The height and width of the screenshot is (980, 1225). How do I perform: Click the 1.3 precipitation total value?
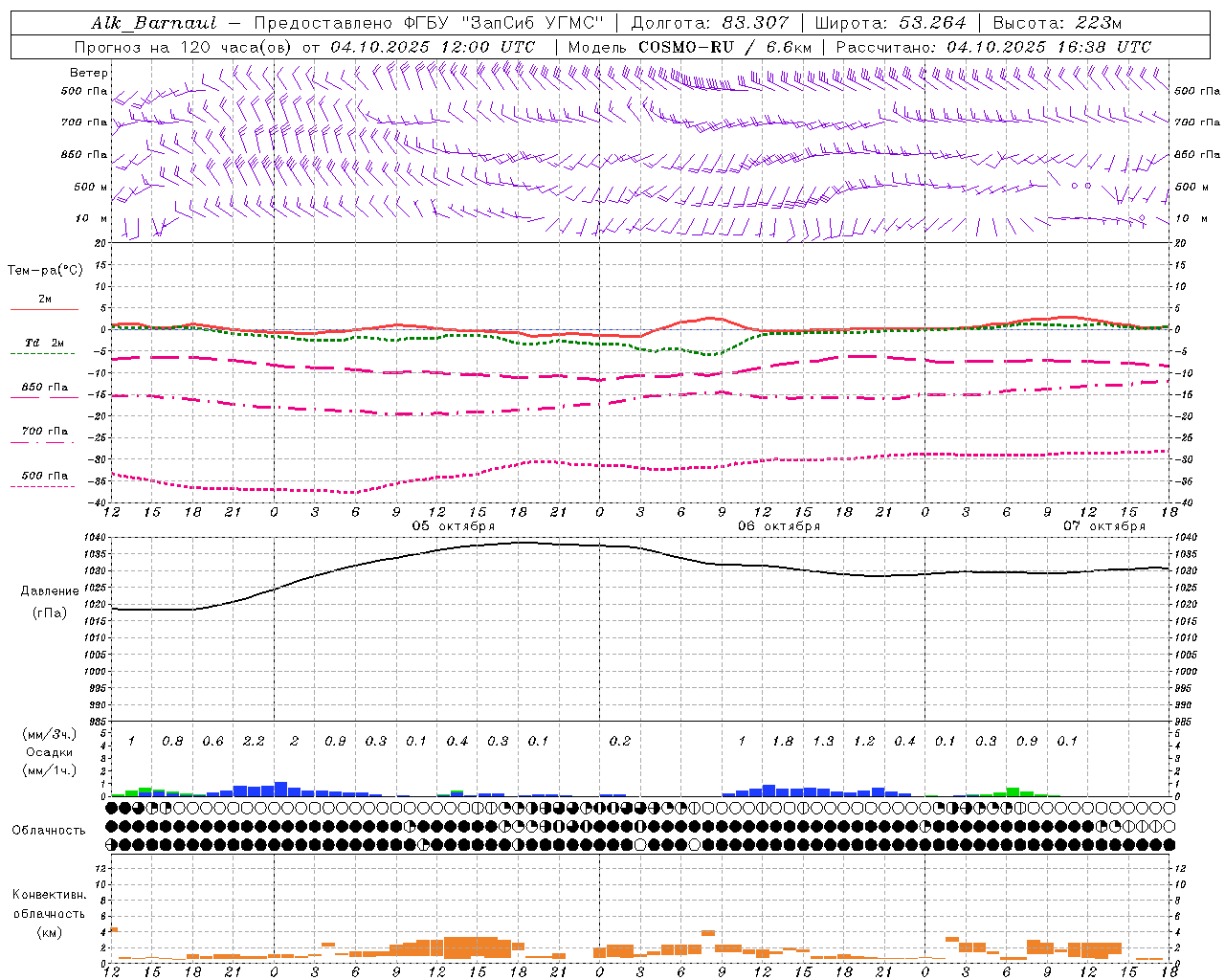click(823, 742)
